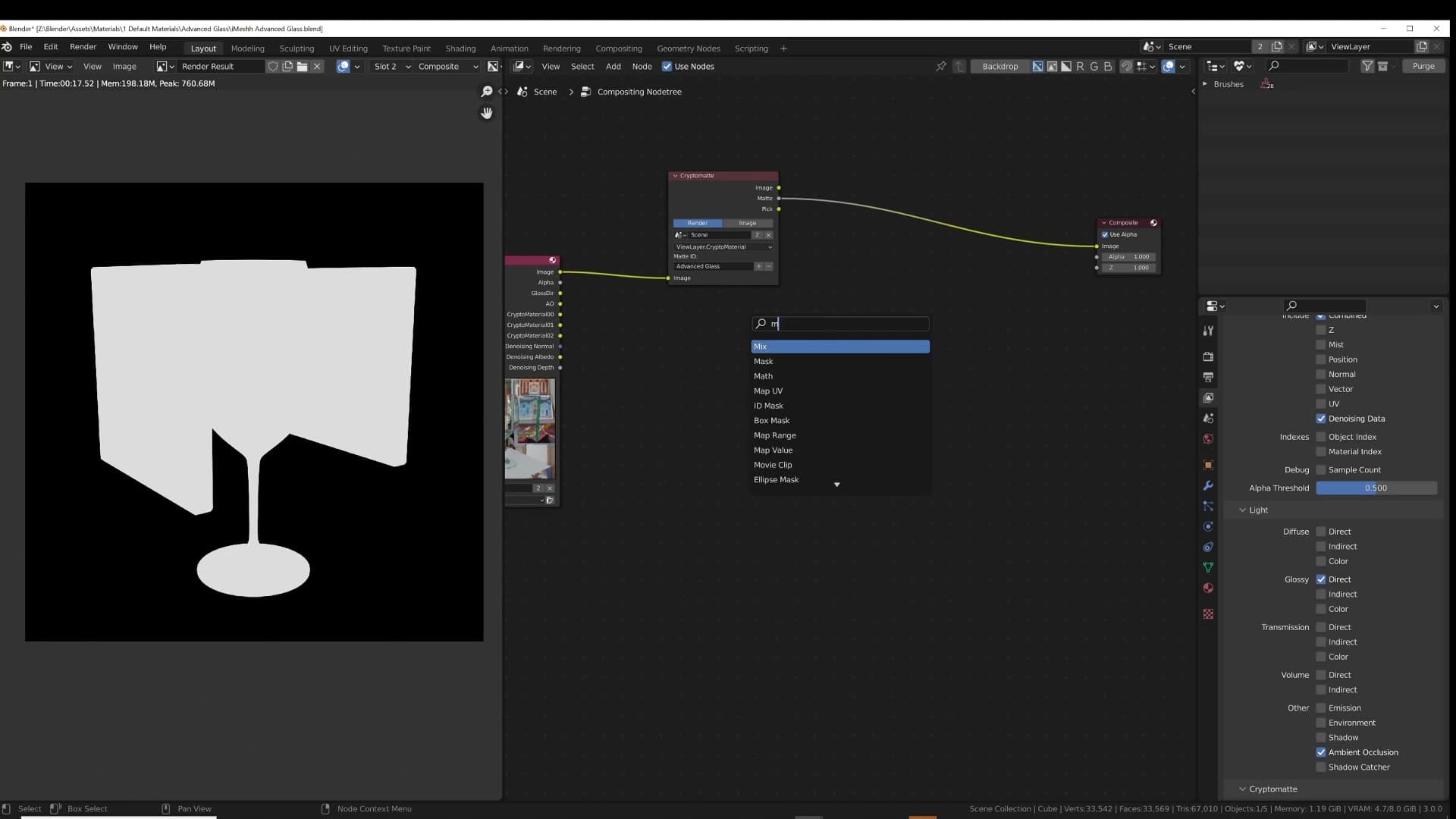Open the Render menu
Image resolution: width=1456 pixels, height=819 pixels.
point(83,47)
